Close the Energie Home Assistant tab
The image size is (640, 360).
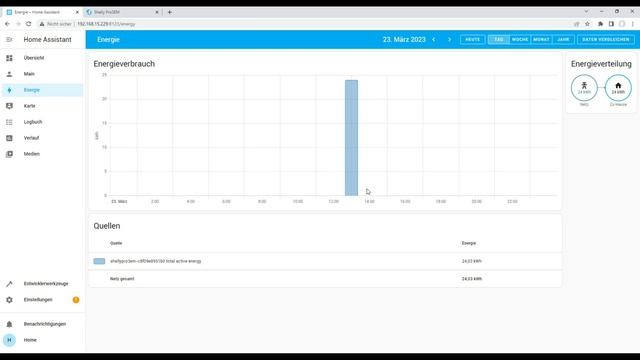pyautogui.click(x=77, y=12)
